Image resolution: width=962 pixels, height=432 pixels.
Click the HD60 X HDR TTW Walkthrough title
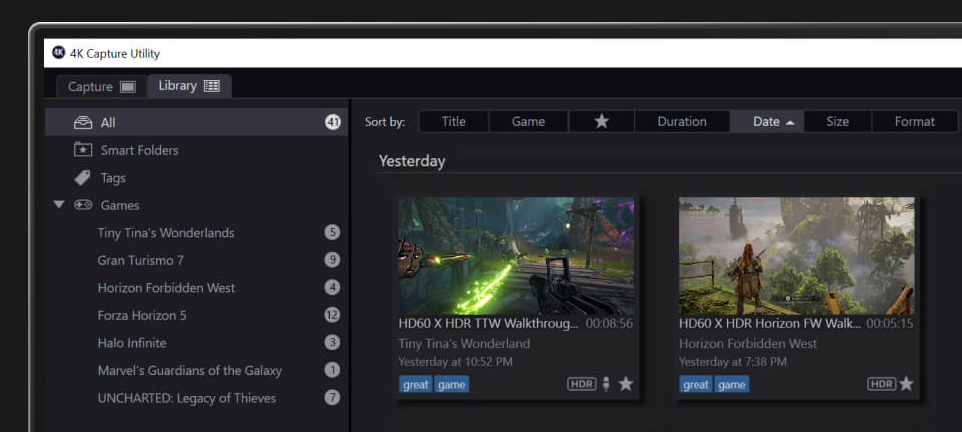[488, 323]
